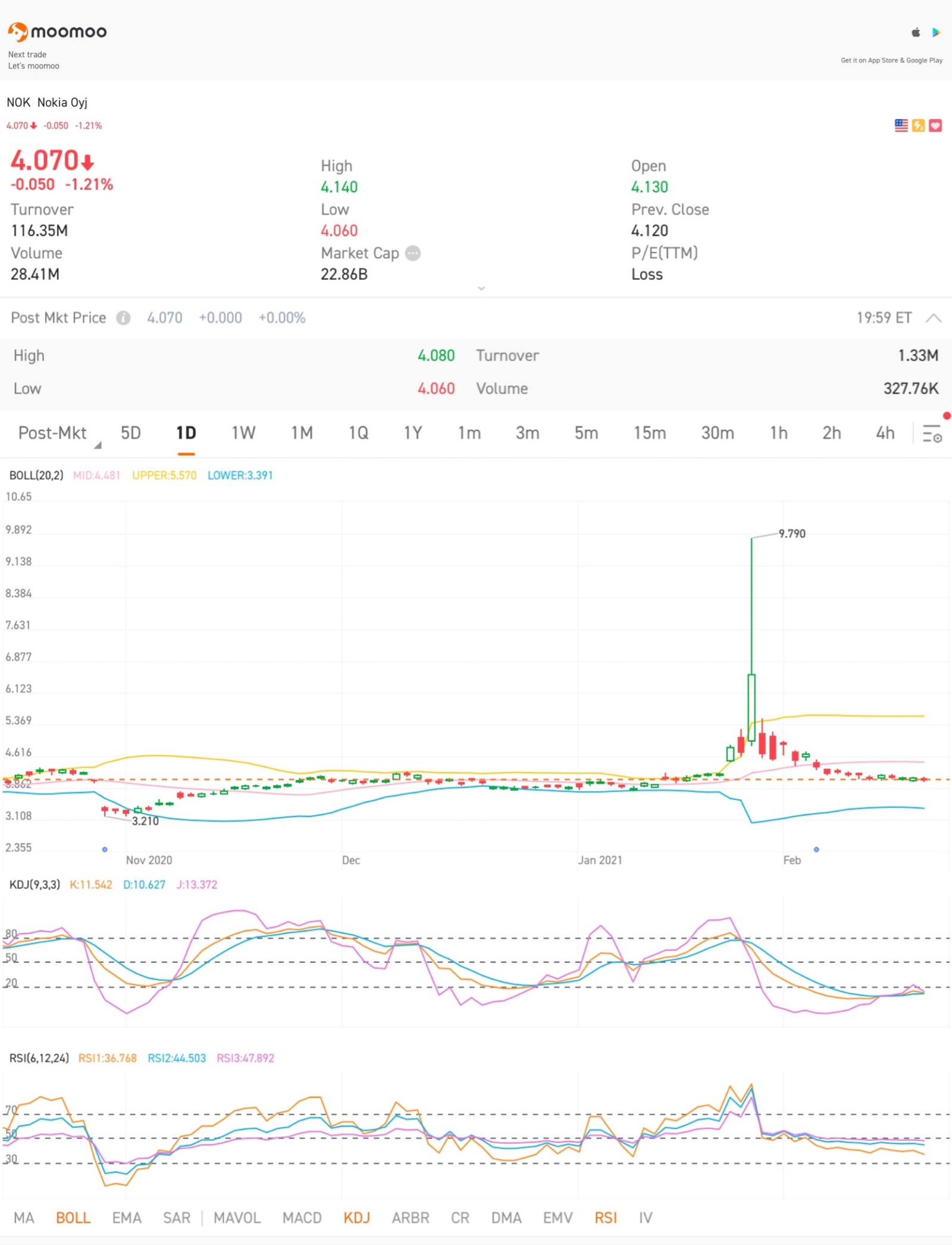Toggle the KDJ indicator
Image resolution: width=952 pixels, height=1245 pixels.
tap(357, 1218)
